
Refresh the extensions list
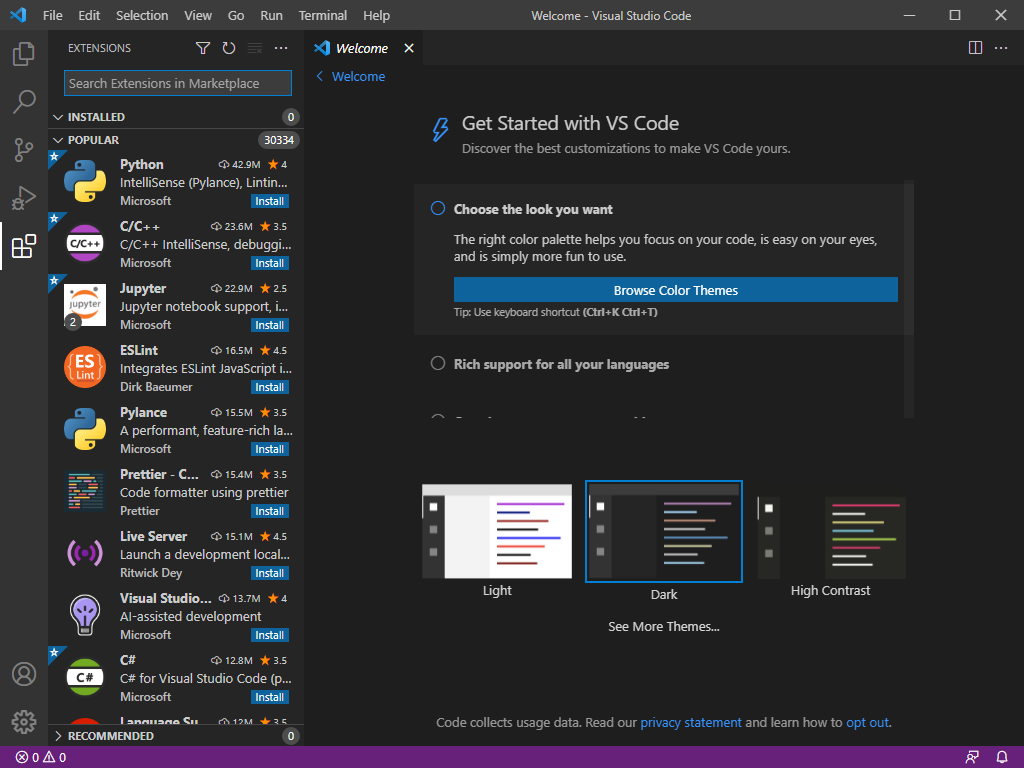(x=229, y=48)
